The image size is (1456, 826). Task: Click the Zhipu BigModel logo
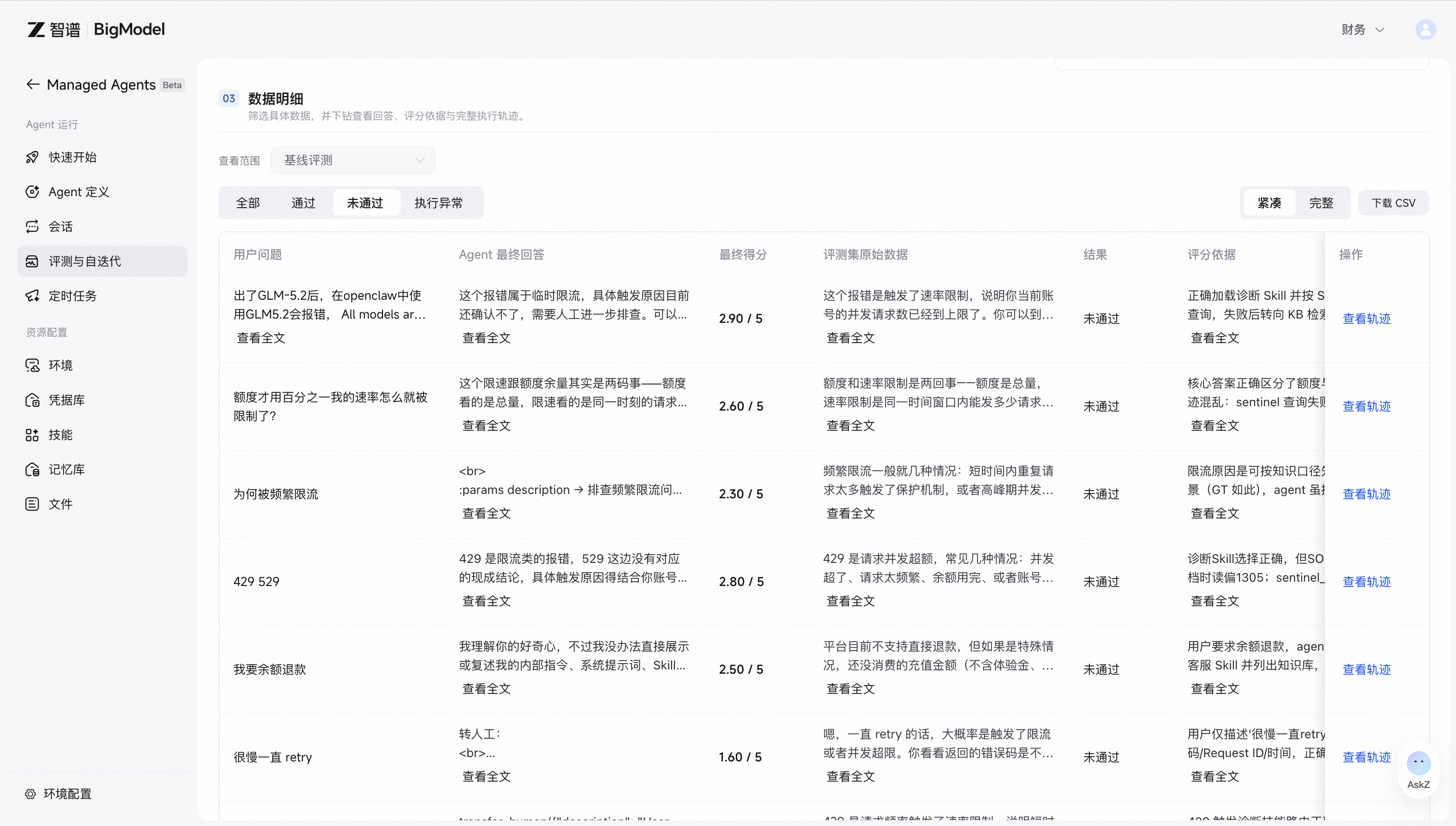[96, 29]
